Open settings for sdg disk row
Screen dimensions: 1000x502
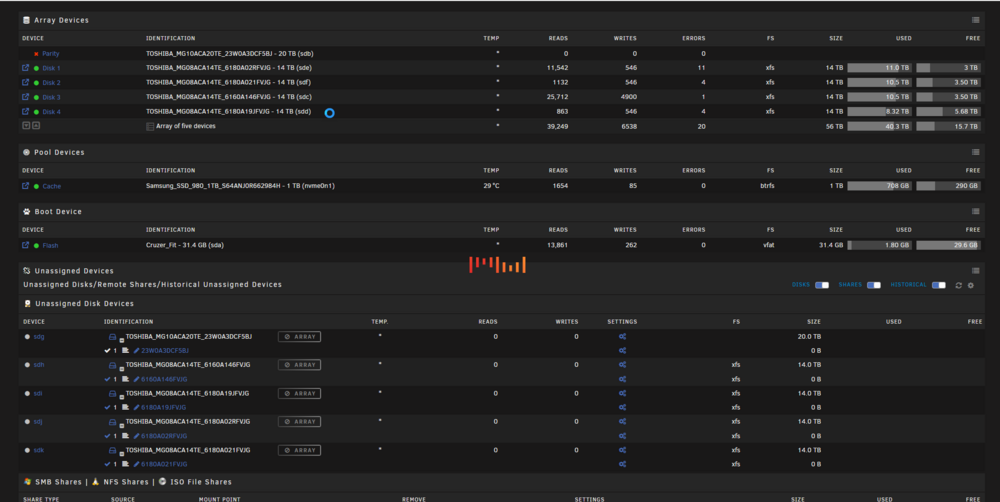point(622,337)
